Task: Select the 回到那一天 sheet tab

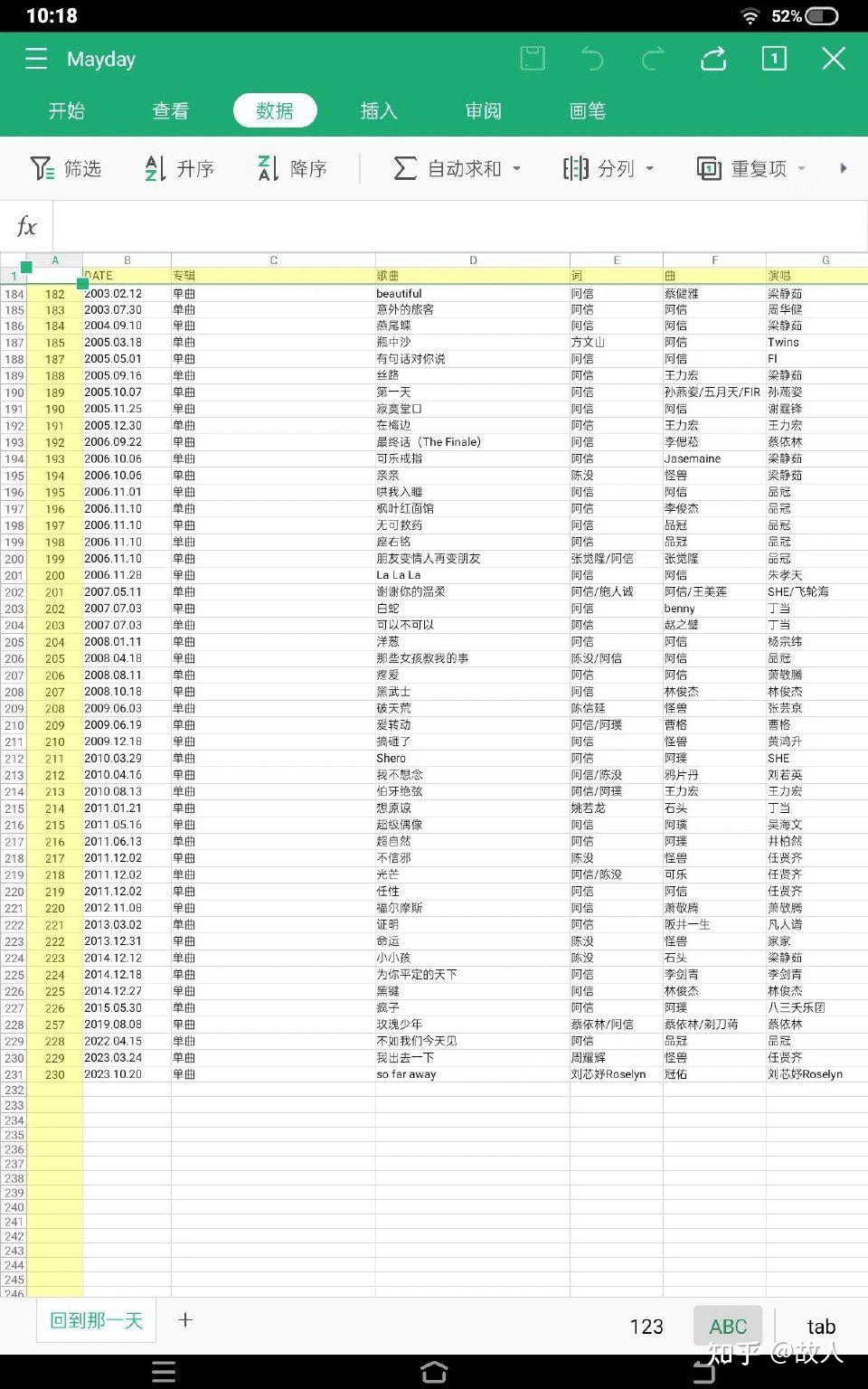Action: click(x=94, y=1320)
